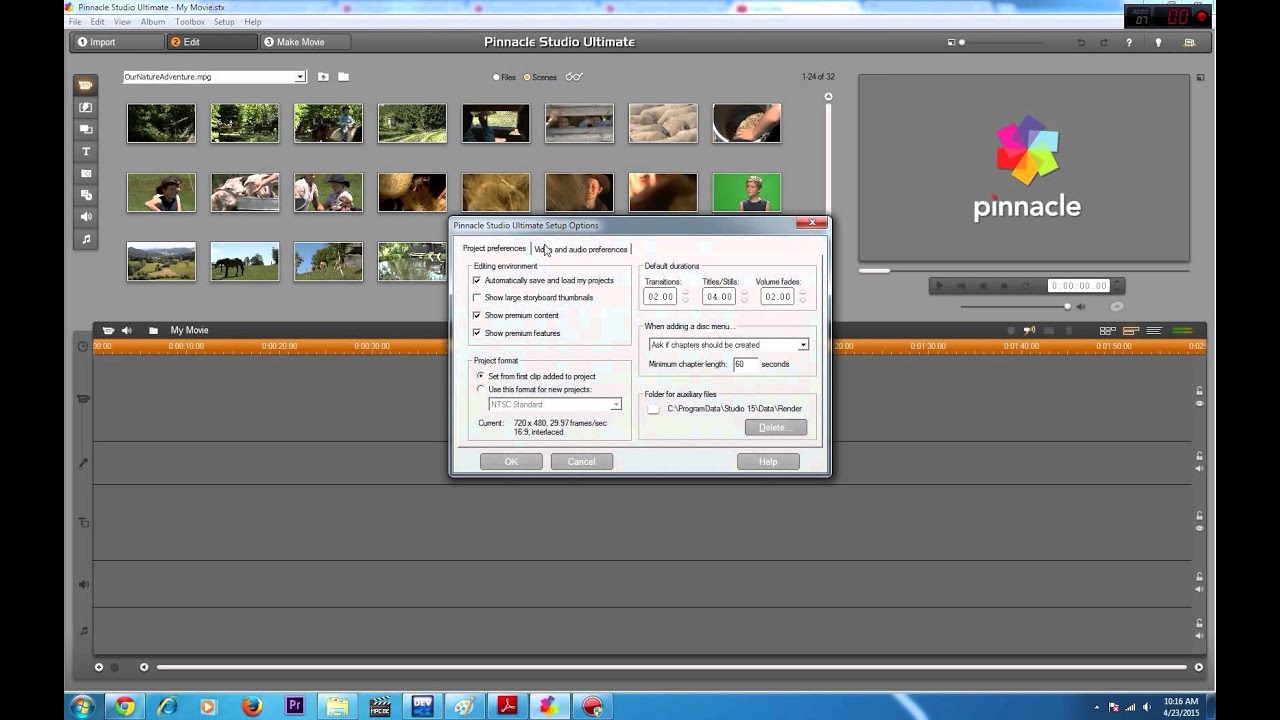
Task: Uncheck Show premium features
Action: pos(477,333)
